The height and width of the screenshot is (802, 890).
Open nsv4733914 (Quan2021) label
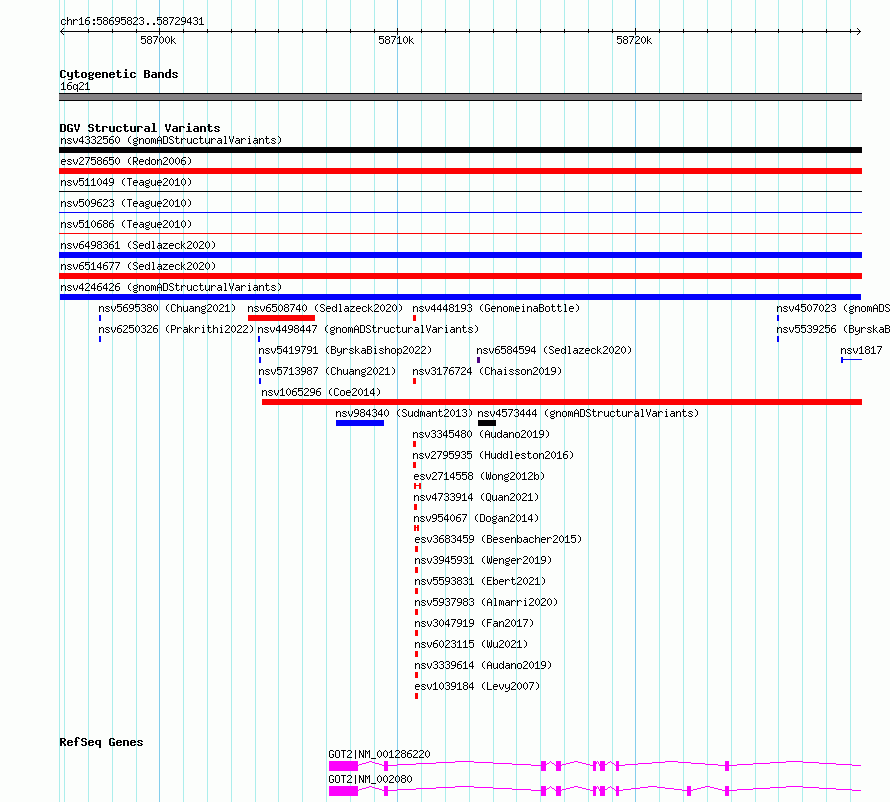(x=476, y=497)
